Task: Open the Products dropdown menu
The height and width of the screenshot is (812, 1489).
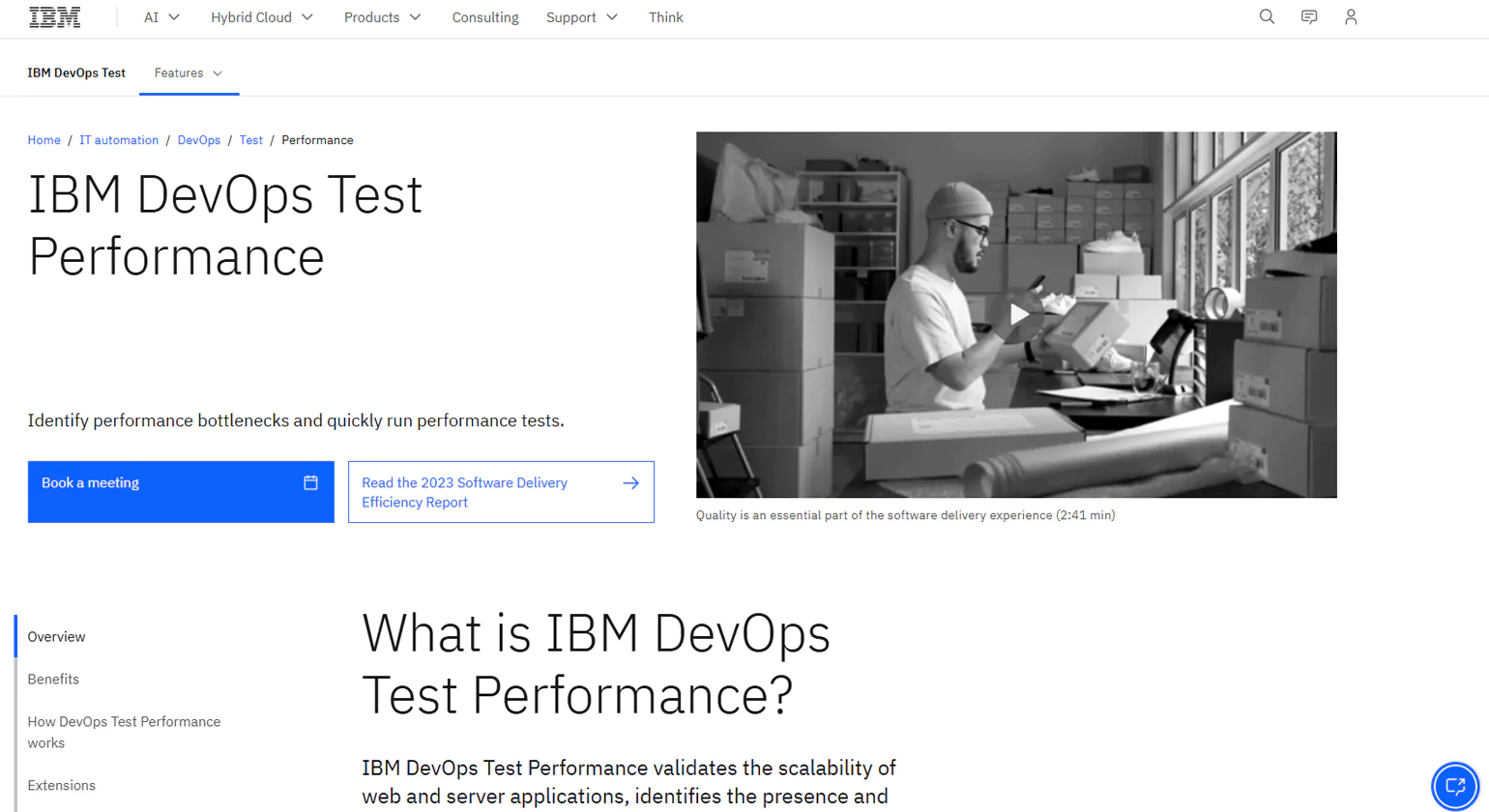Action: click(382, 16)
